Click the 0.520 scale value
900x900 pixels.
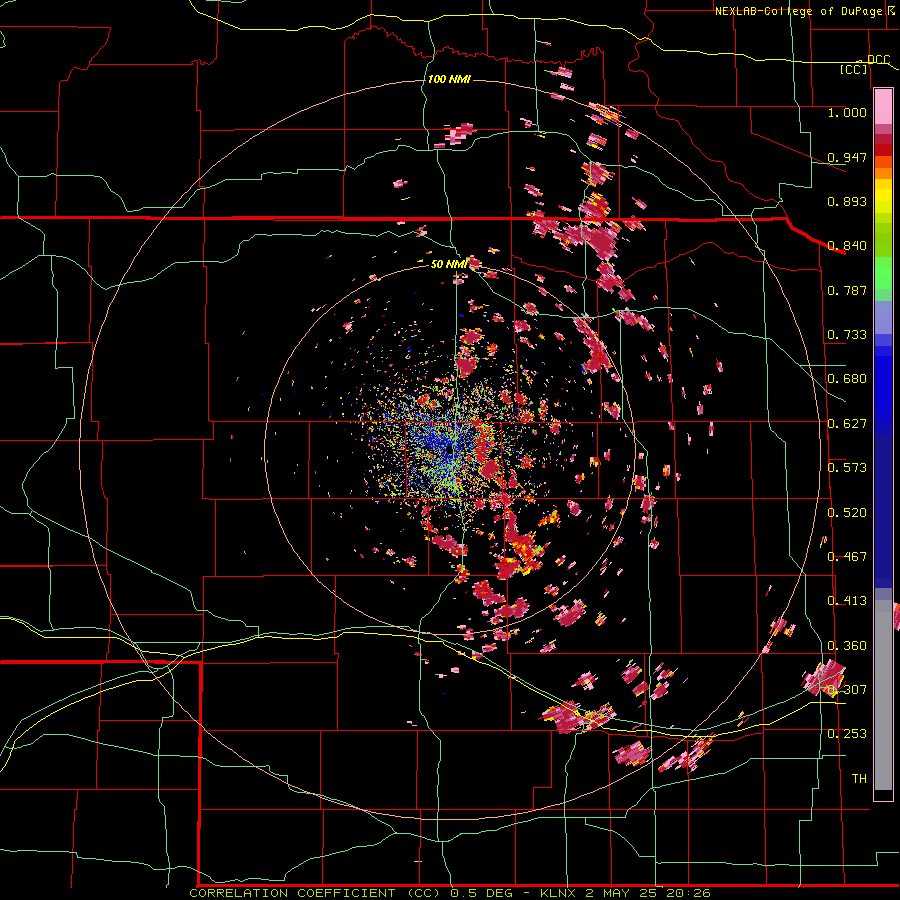coord(847,513)
